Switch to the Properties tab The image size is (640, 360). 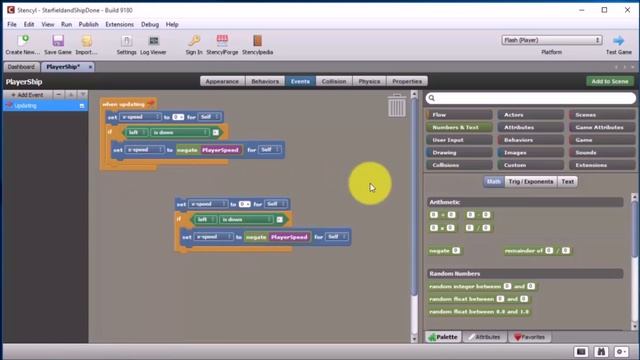click(407, 81)
